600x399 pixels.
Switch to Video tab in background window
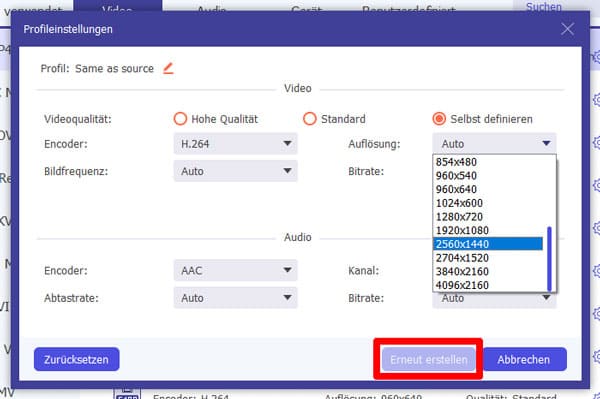tap(117, 7)
